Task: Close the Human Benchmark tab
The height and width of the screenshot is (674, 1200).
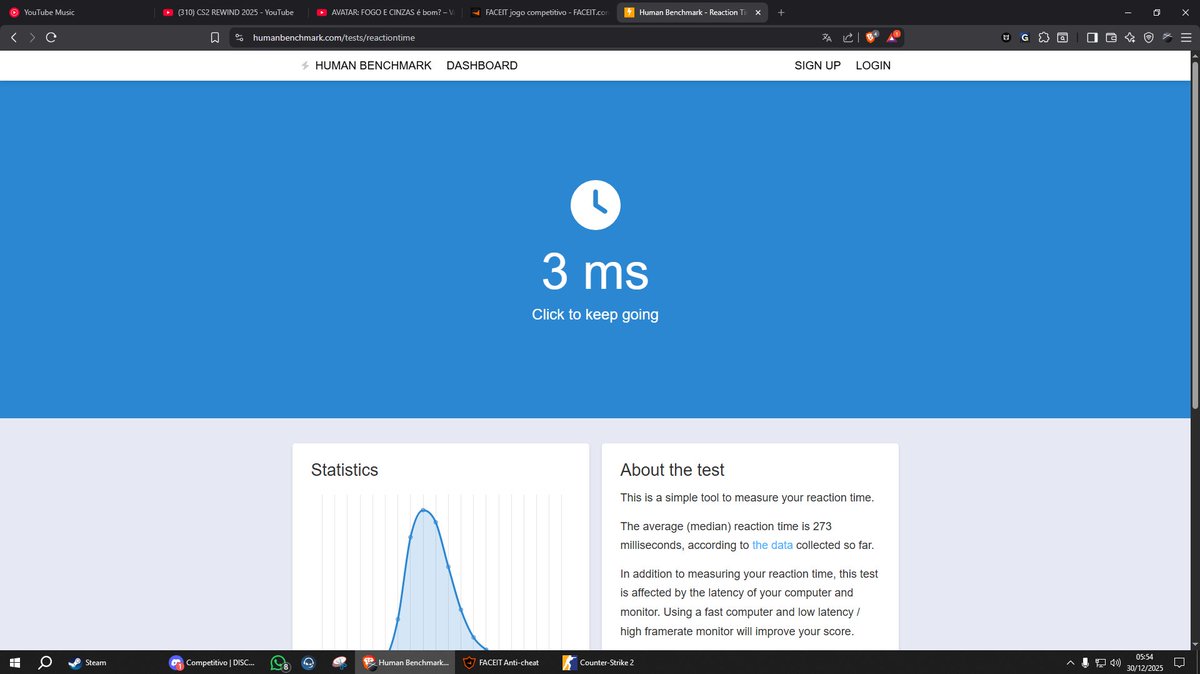Action: 757,12
